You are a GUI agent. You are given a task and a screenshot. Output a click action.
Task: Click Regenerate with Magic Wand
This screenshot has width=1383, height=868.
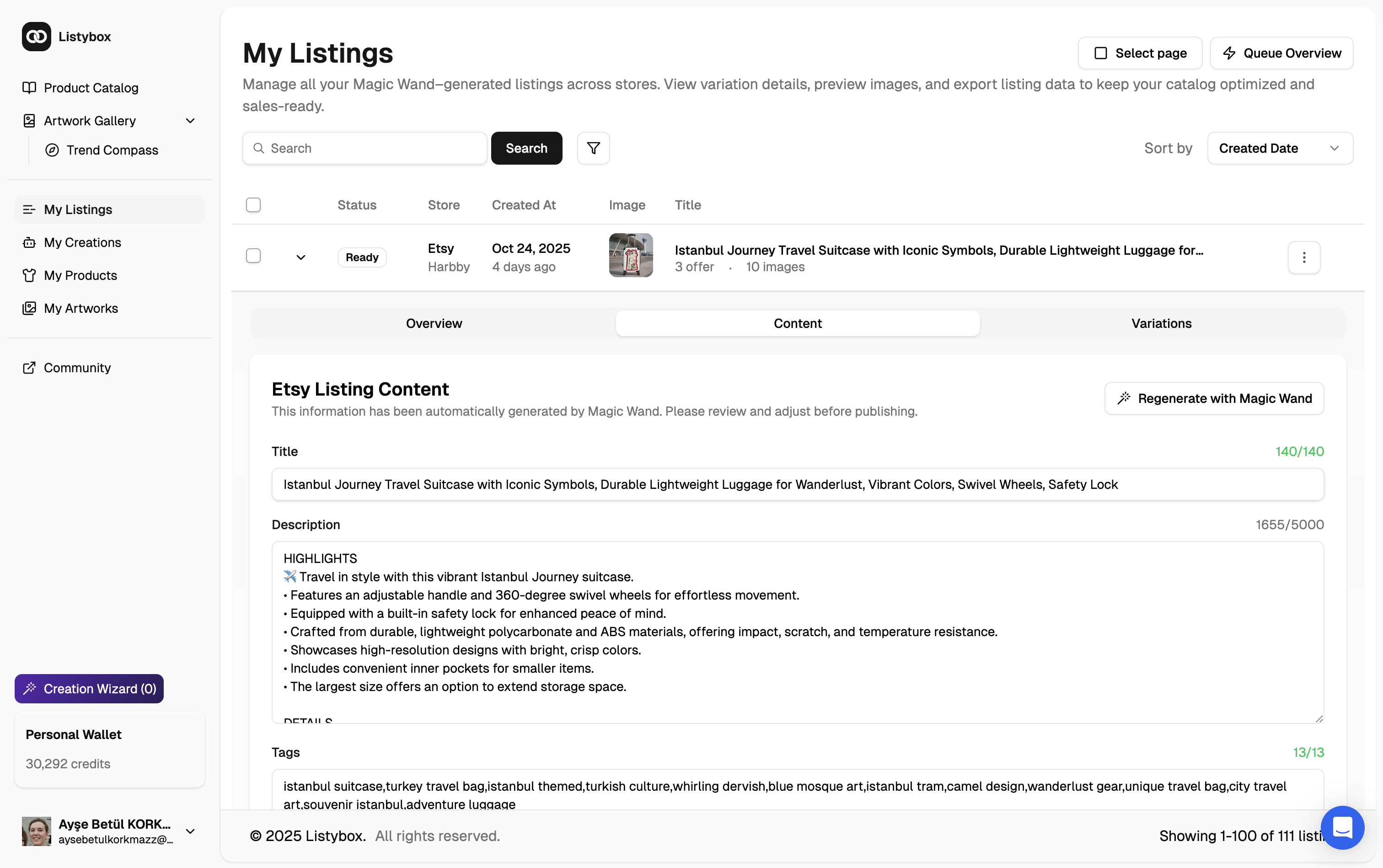(x=1214, y=398)
